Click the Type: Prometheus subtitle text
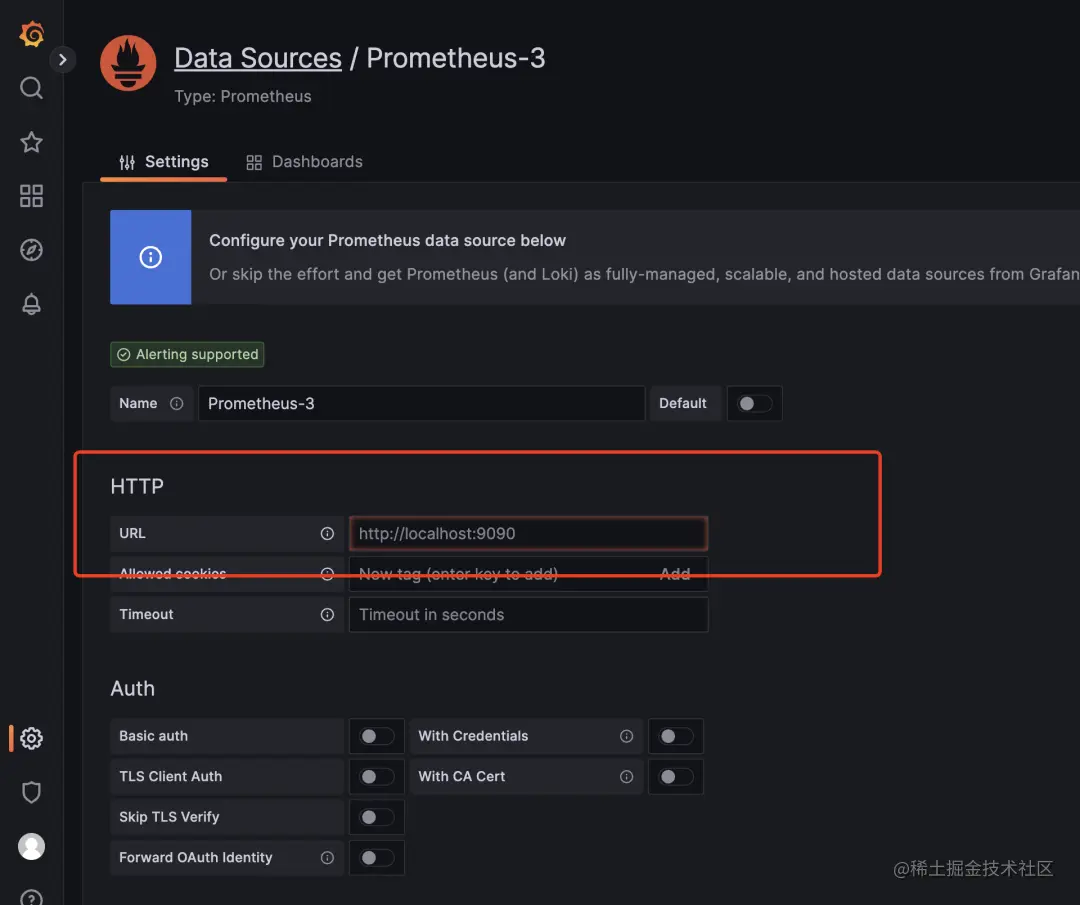Image resolution: width=1080 pixels, height=905 pixels. 242,96
